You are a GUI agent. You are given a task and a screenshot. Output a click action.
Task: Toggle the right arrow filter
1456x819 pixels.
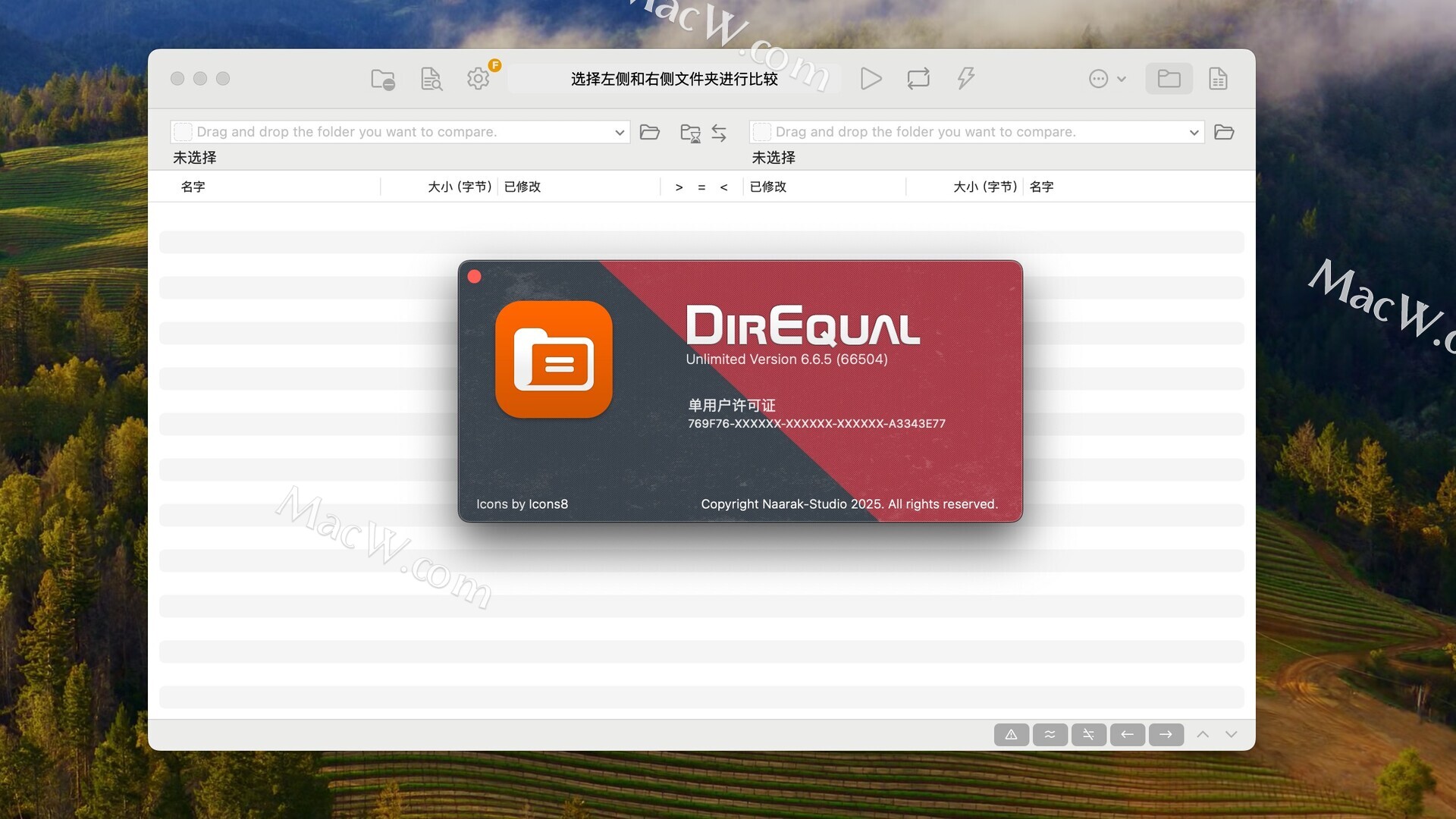coord(1166,734)
